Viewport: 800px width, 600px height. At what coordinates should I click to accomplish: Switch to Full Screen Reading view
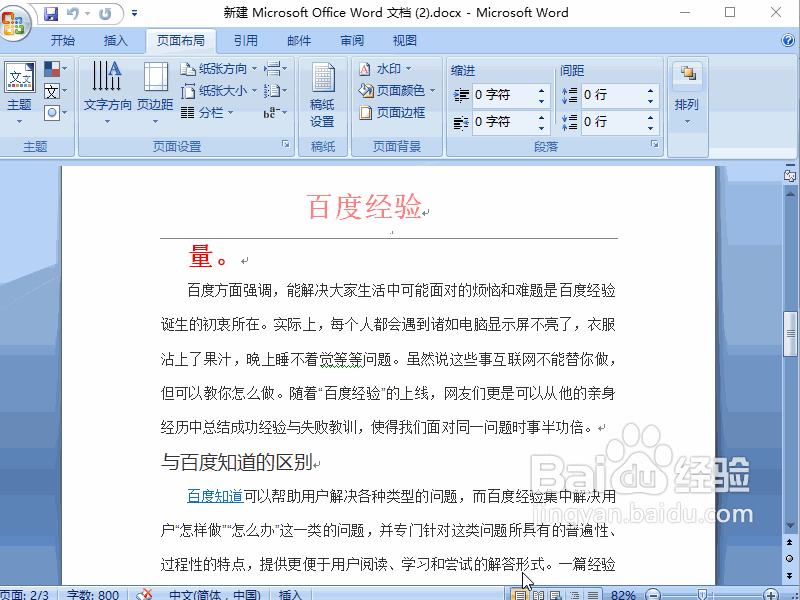[x=538, y=595]
